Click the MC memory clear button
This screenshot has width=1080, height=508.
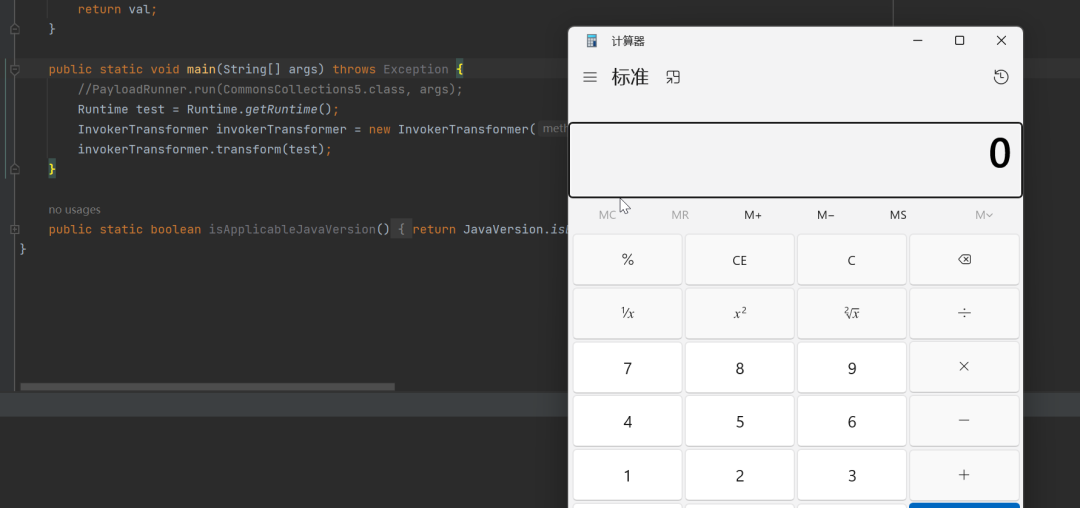[x=608, y=215]
